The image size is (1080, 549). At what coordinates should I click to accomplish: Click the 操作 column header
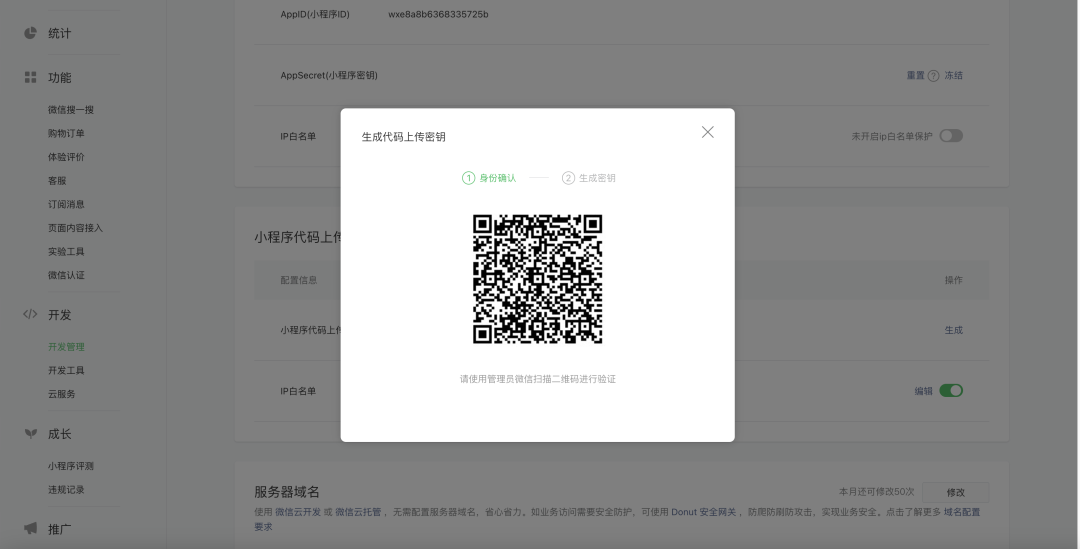(x=953, y=280)
